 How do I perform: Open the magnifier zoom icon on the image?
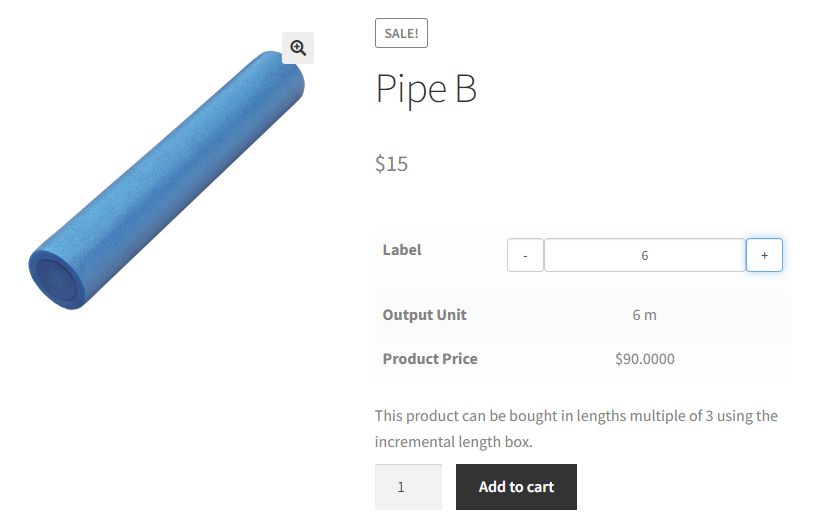(x=298, y=48)
